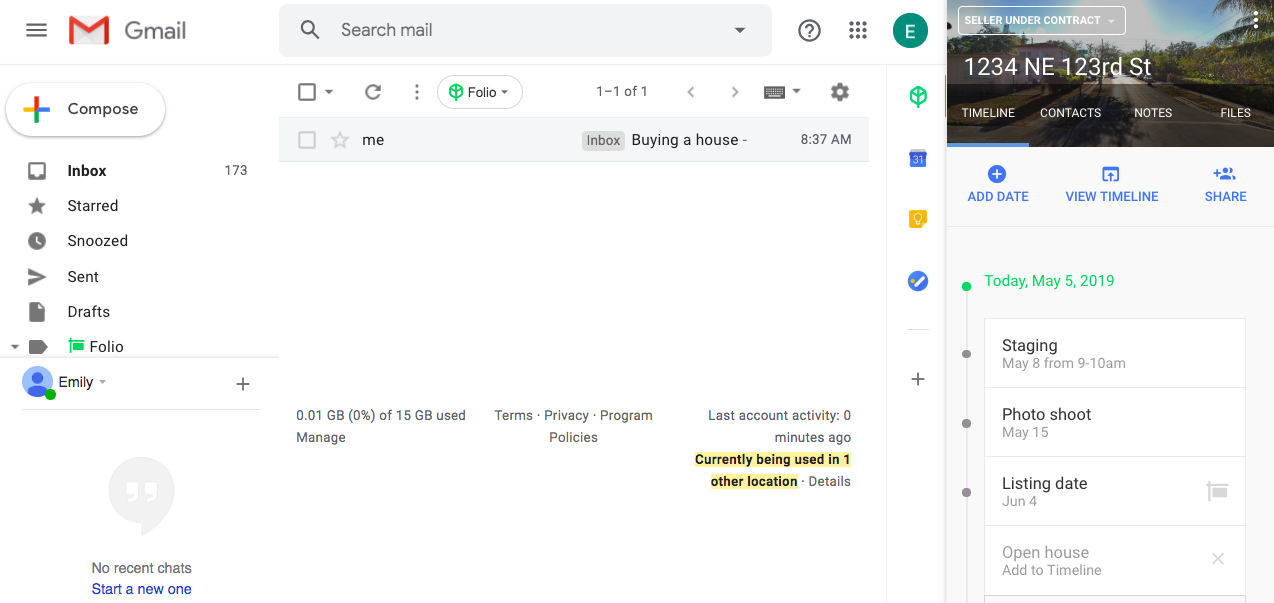Toggle the select-all checkbox in toolbar
Viewport: 1274px width, 603px height.
[x=307, y=92]
